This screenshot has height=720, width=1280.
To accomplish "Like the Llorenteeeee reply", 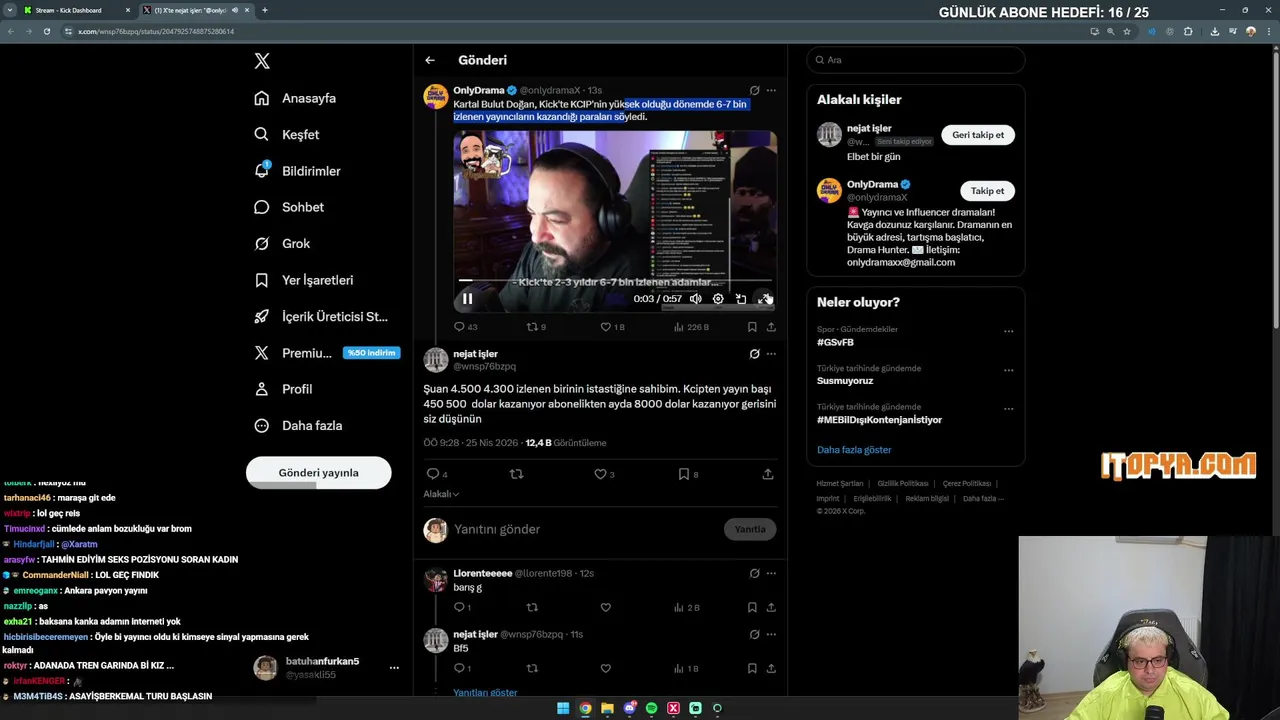I will pos(605,607).
